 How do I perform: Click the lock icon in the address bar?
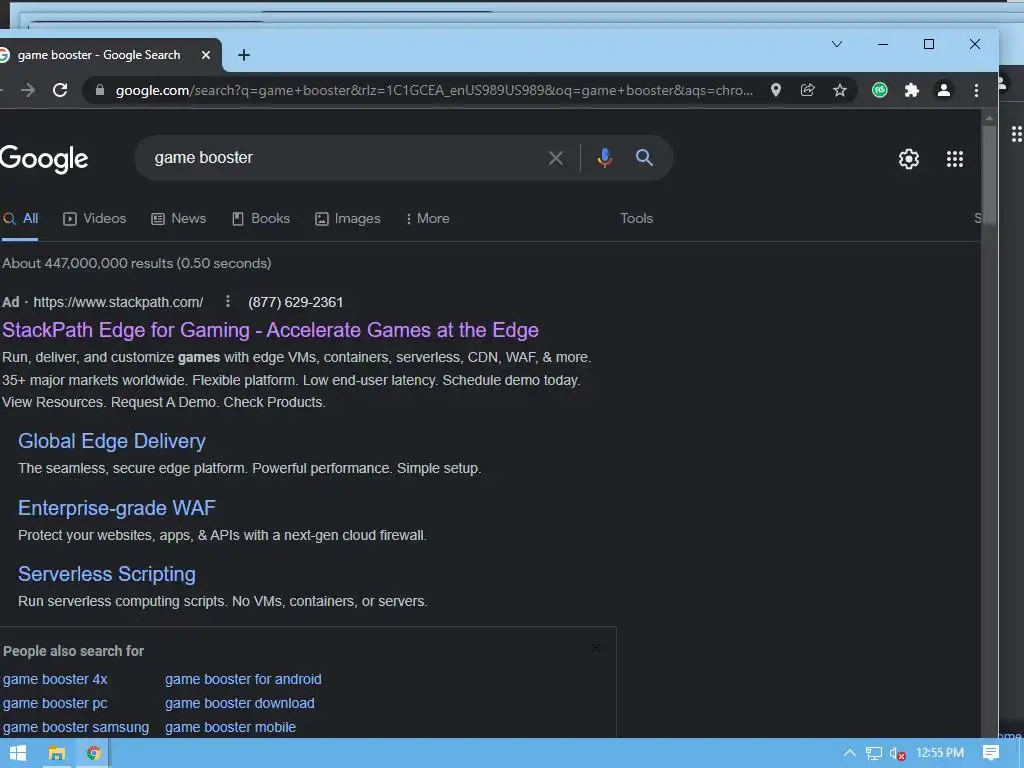click(100, 90)
